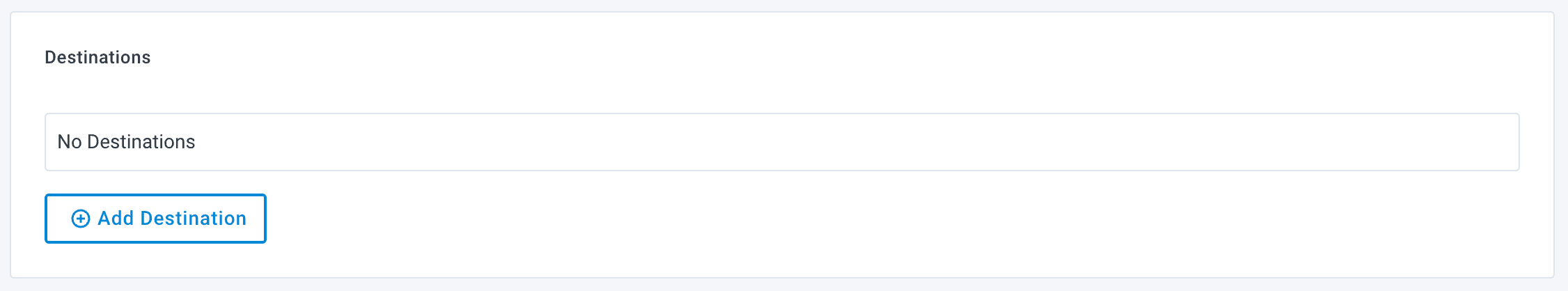
Task: Open the Add Destination dialog
Action: [155, 219]
